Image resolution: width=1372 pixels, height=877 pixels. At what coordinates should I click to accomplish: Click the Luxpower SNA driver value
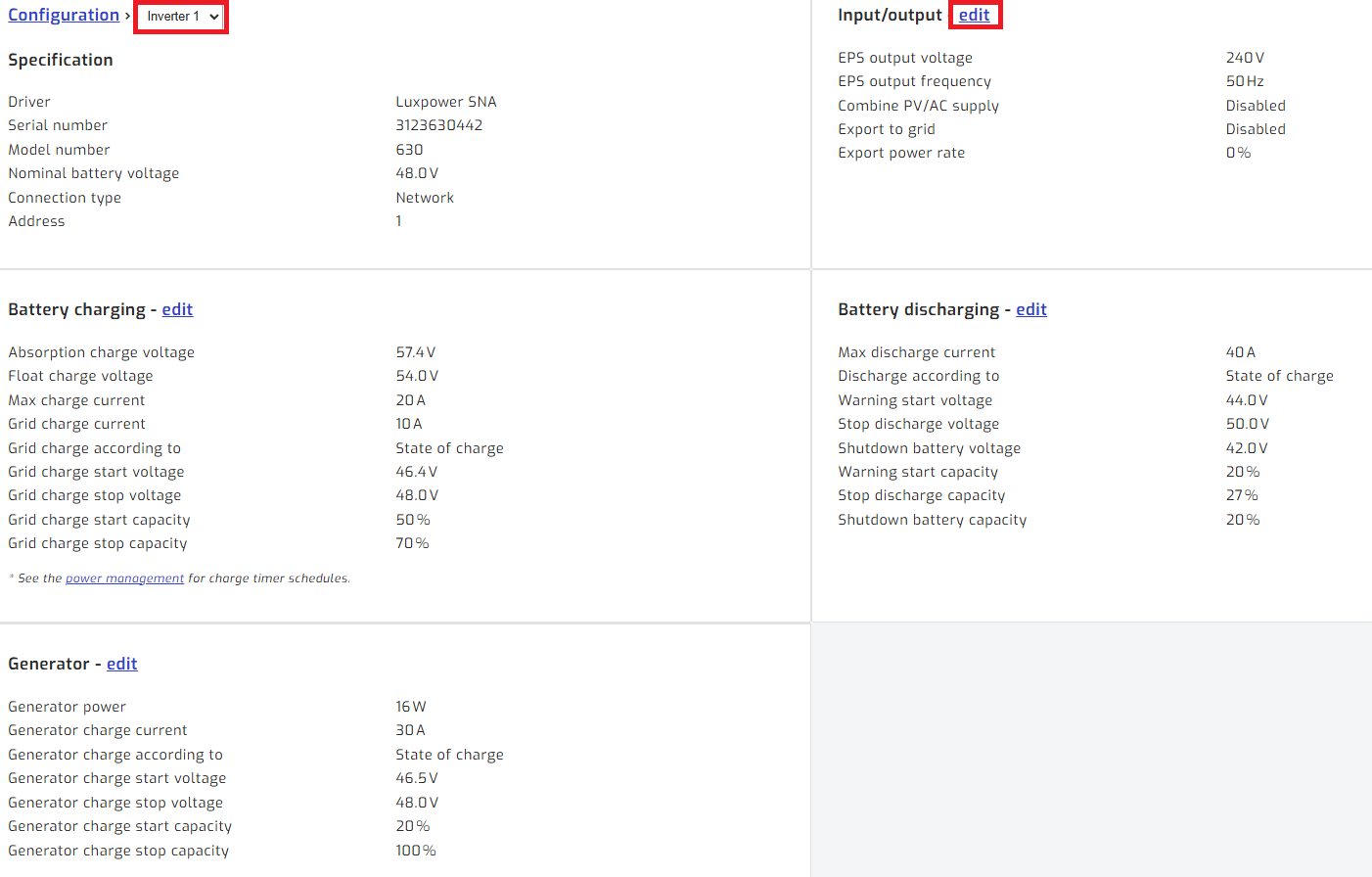click(445, 102)
